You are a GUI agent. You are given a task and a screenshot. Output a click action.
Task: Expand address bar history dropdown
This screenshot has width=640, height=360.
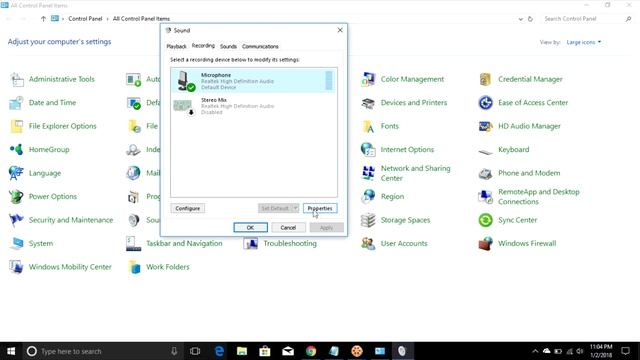click(x=520, y=19)
